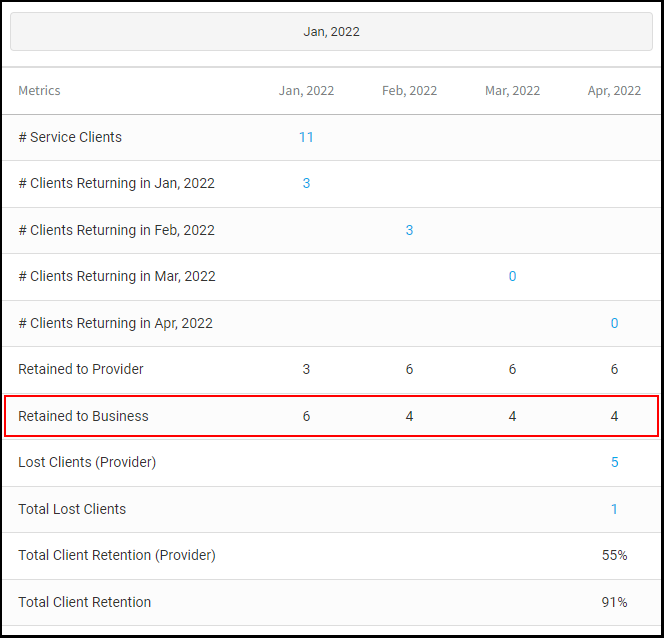Select the Retained to Provider row label
664x638 pixels.
[81, 369]
